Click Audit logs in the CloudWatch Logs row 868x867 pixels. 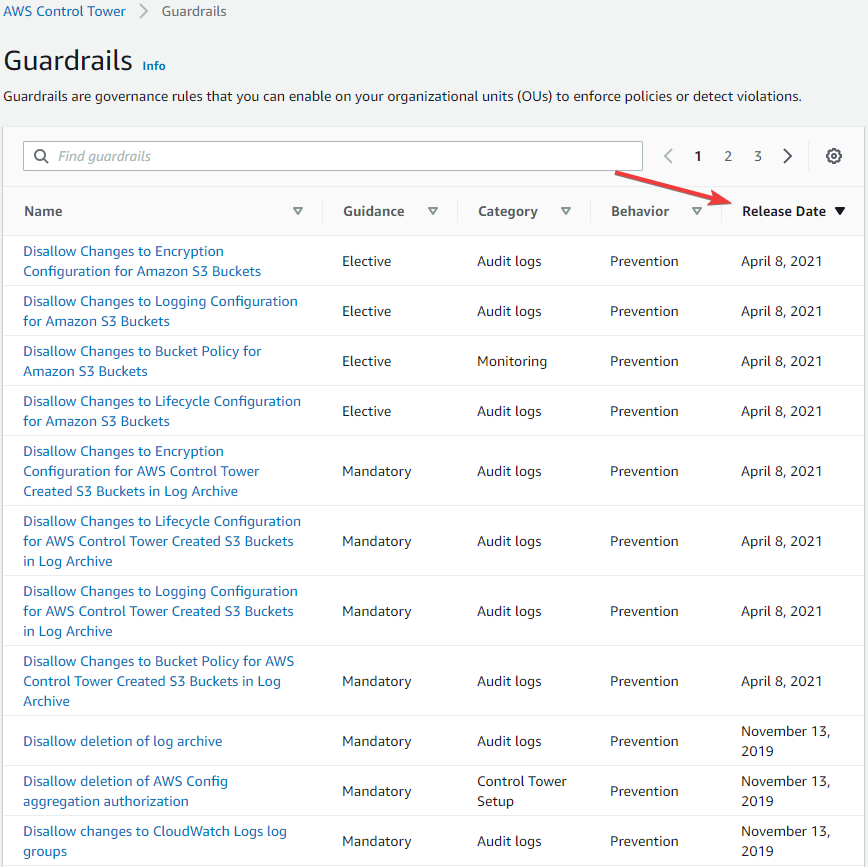tap(509, 841)
